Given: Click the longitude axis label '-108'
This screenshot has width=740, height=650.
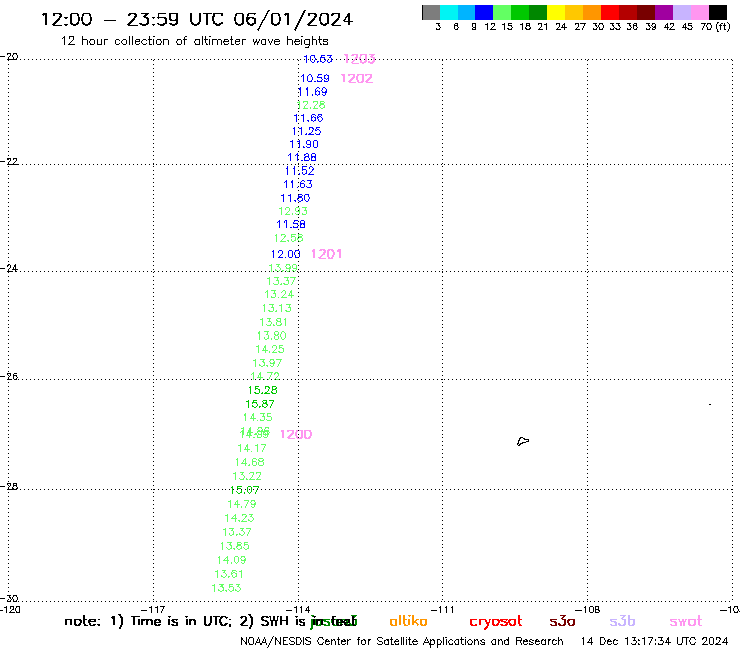Looking at the screenshot, I should 588,609.
